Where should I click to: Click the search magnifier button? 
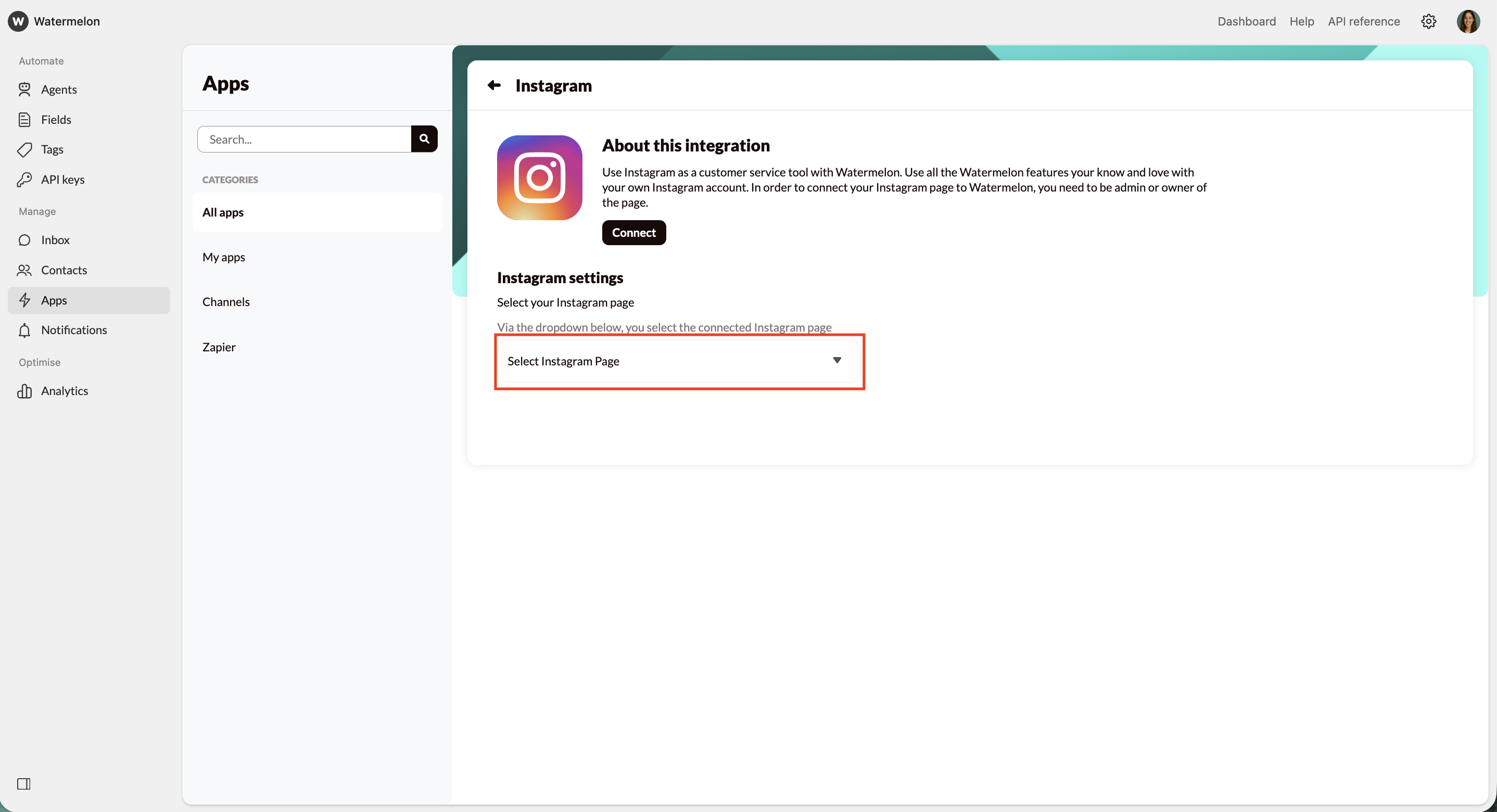click(x=424, y=139)
